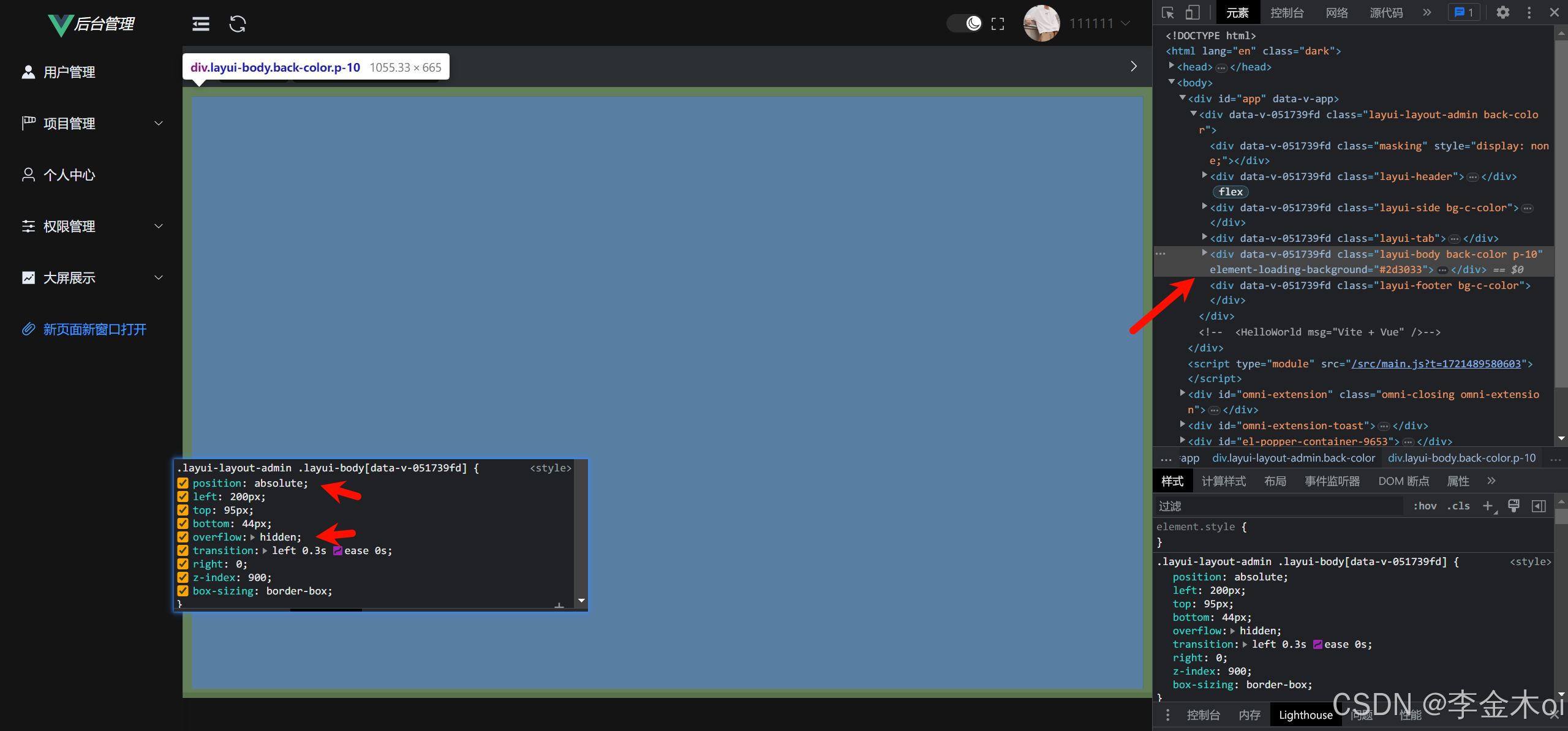The image size is (1568, 731).
Task: Switch to the 网络 DevTools tab
Action: [1336, 12]
